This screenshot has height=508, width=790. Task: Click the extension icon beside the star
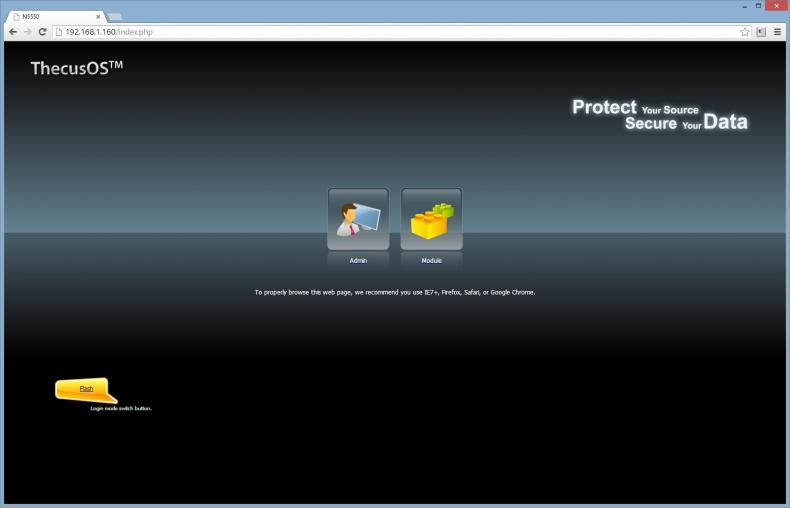coord(761,32)
